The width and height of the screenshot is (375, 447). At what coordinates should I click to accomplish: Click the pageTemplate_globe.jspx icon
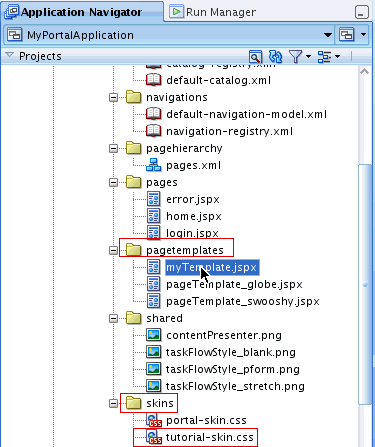(x=154, y=284)
